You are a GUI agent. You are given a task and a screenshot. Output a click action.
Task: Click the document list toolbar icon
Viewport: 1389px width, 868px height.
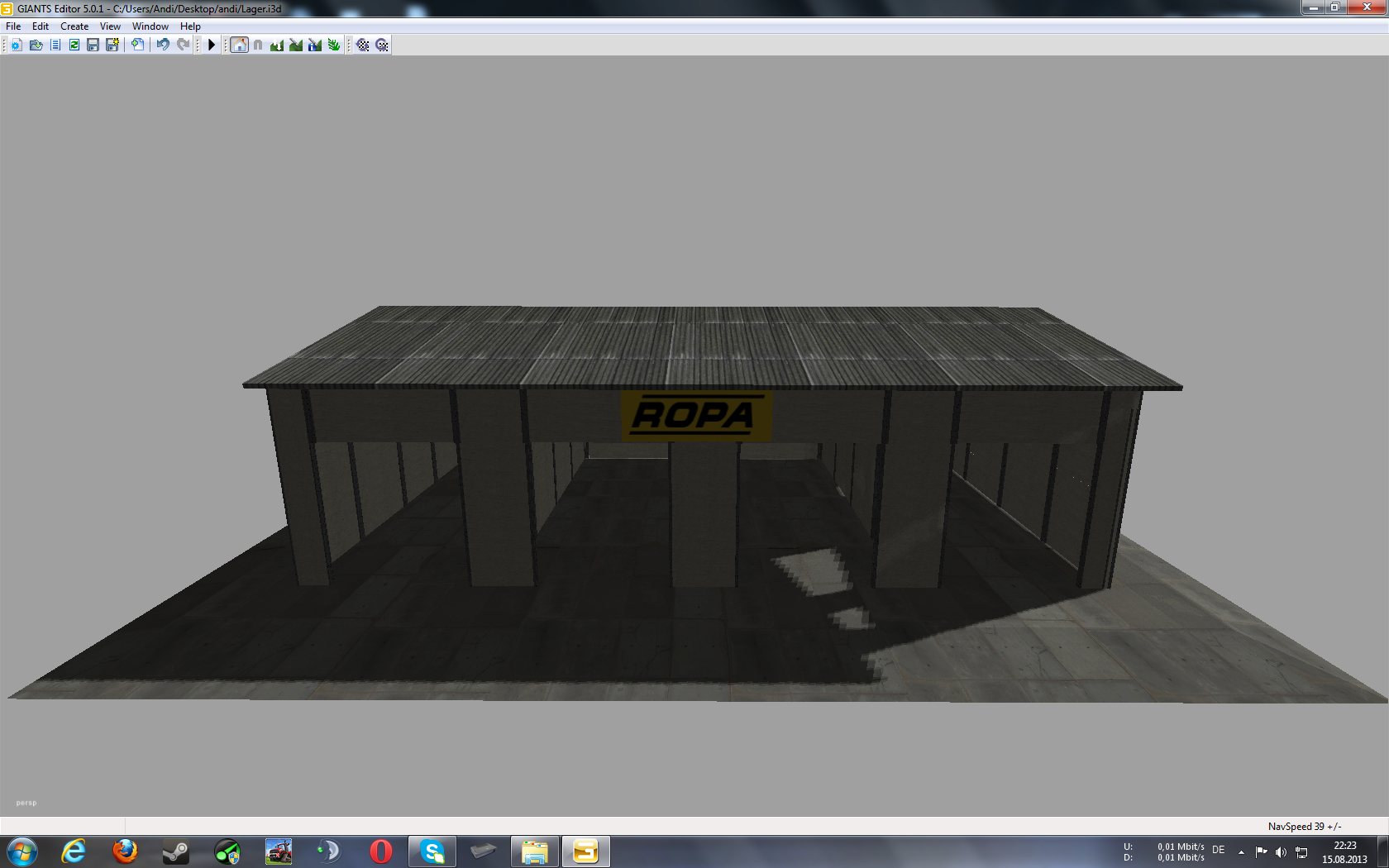coord(55,45)
